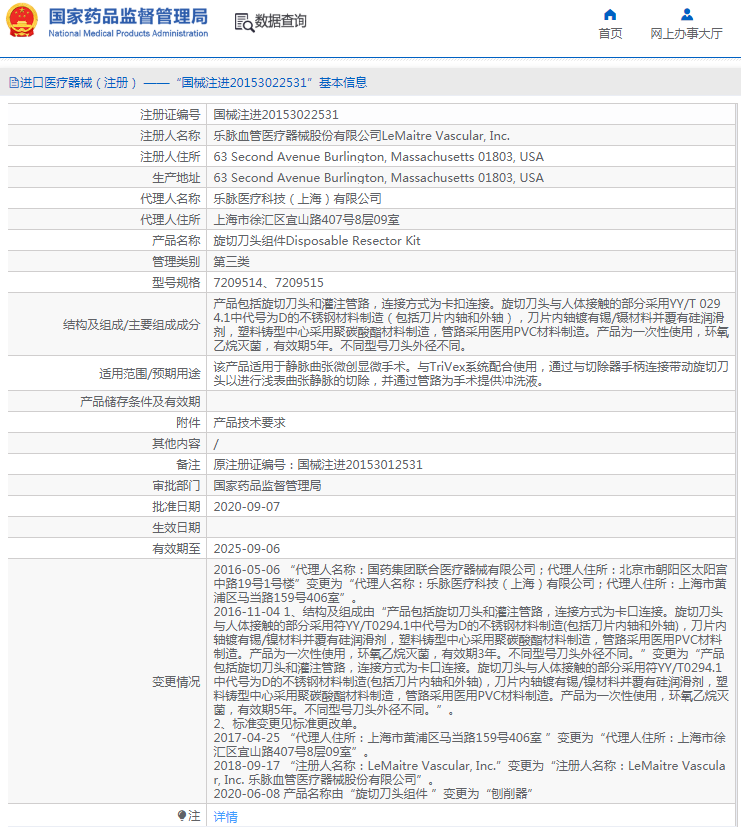Click the bullet icon beside 注
The width and height of the screenshot is (741, 829).
tap(181, 815)
